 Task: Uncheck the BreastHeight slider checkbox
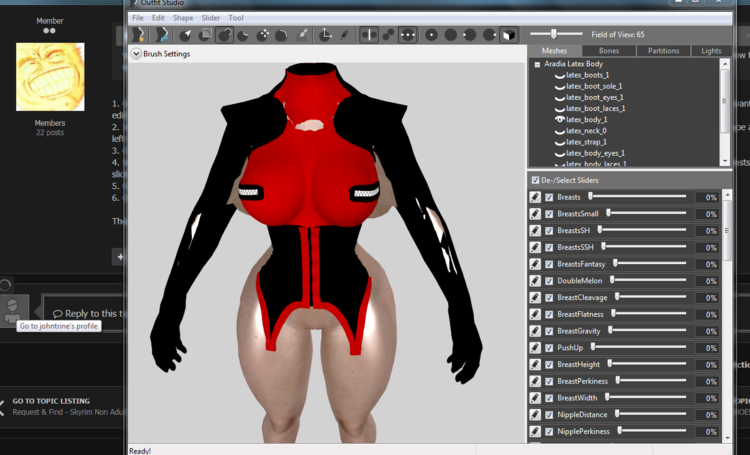click(x=549, y=365)
